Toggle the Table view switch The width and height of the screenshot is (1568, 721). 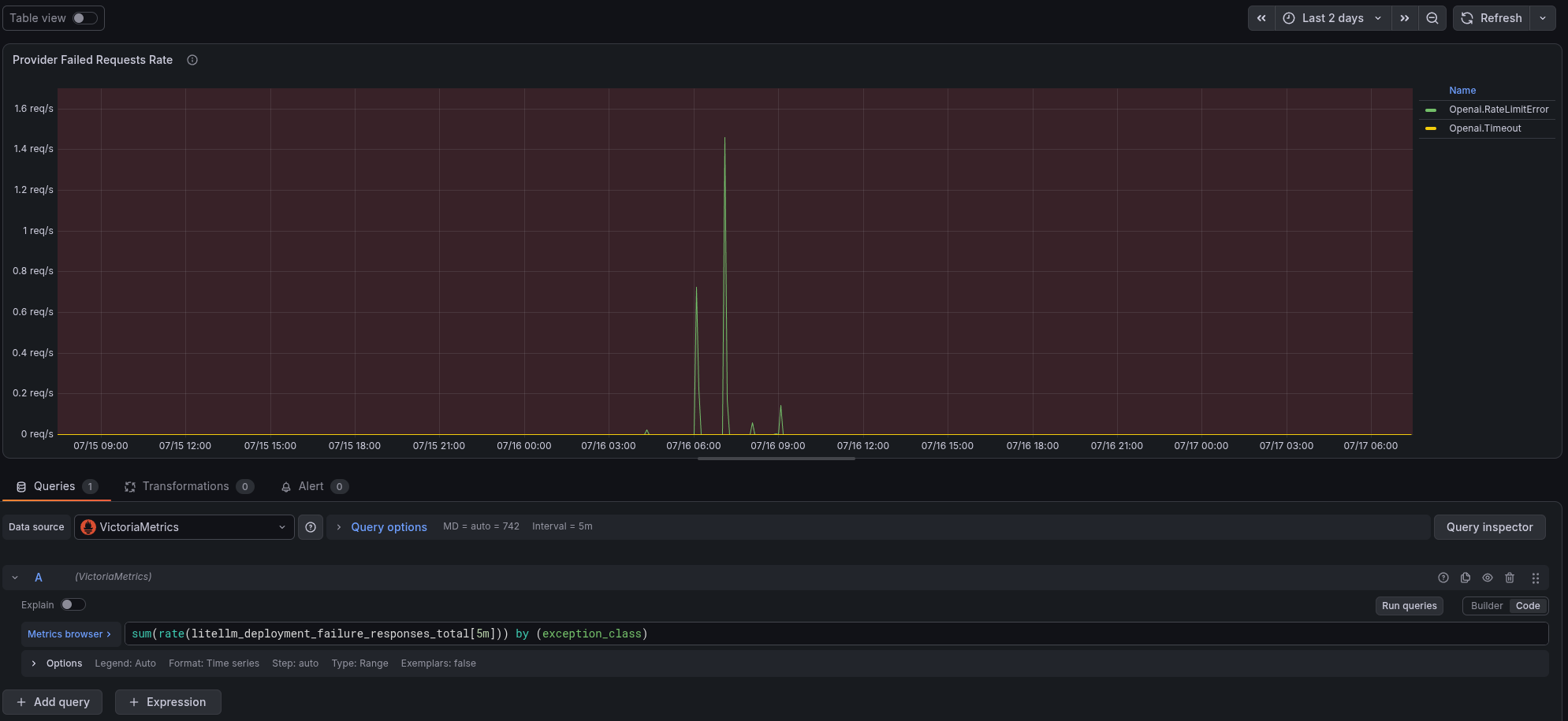point(84,18)
